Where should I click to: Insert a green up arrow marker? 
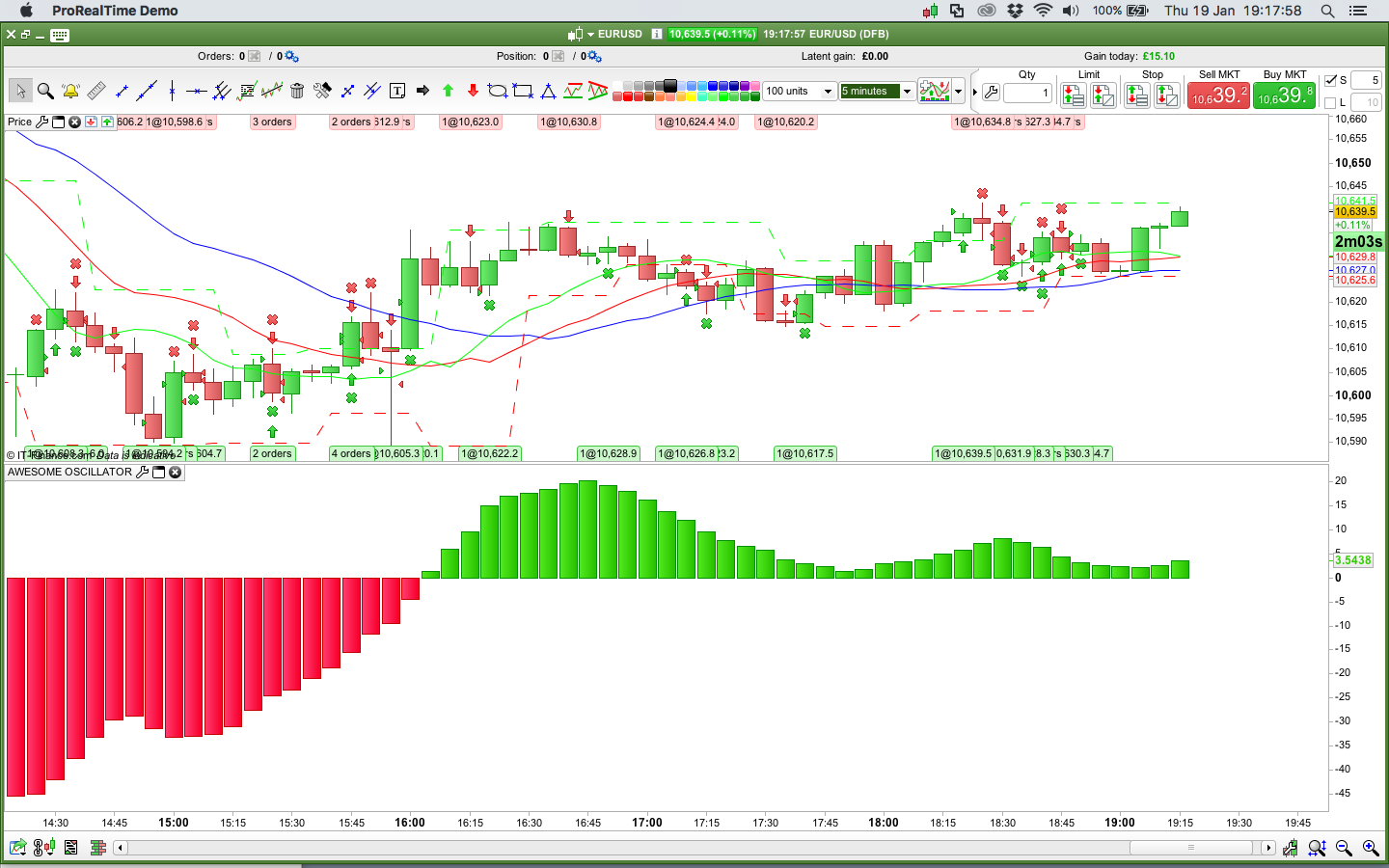click(448, 91)
